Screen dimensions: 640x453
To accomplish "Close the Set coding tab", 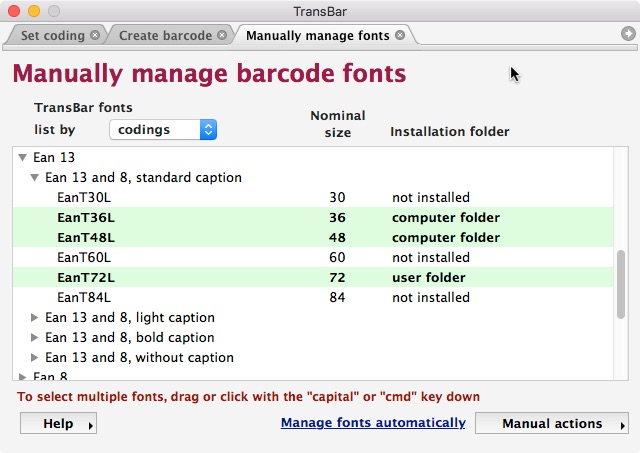I will [95, 35].
